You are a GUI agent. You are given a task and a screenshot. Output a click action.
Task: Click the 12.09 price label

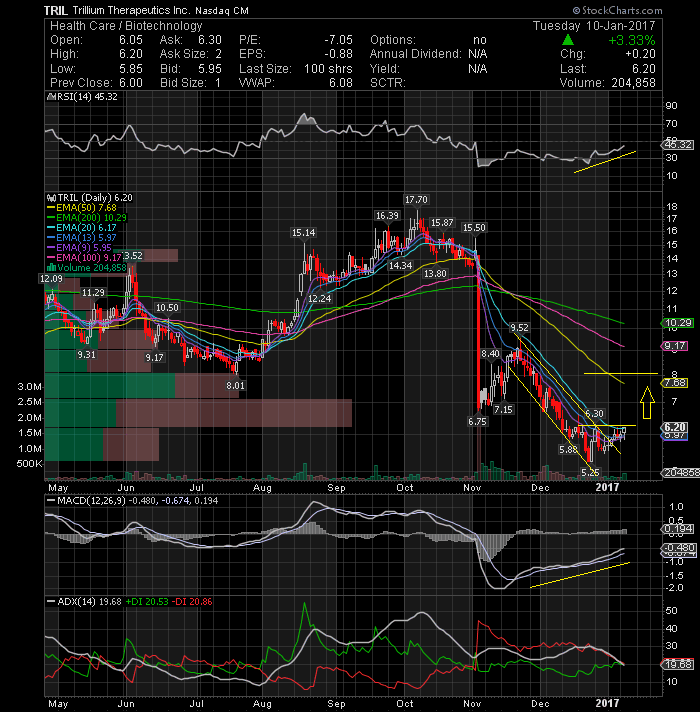[51, 278]
